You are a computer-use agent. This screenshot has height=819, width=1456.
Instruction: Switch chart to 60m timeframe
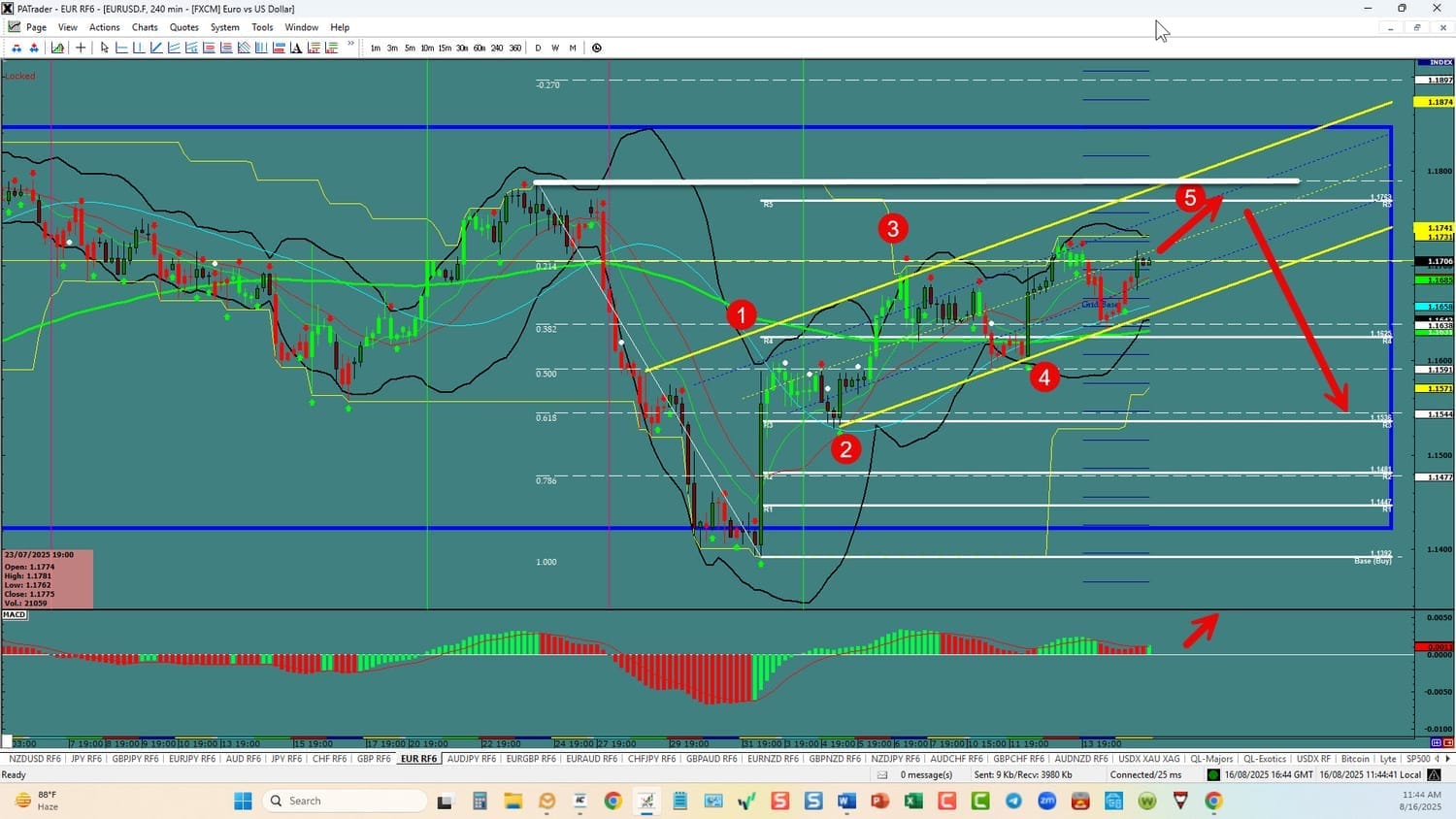pyautogui.click(x=480, y=48)
